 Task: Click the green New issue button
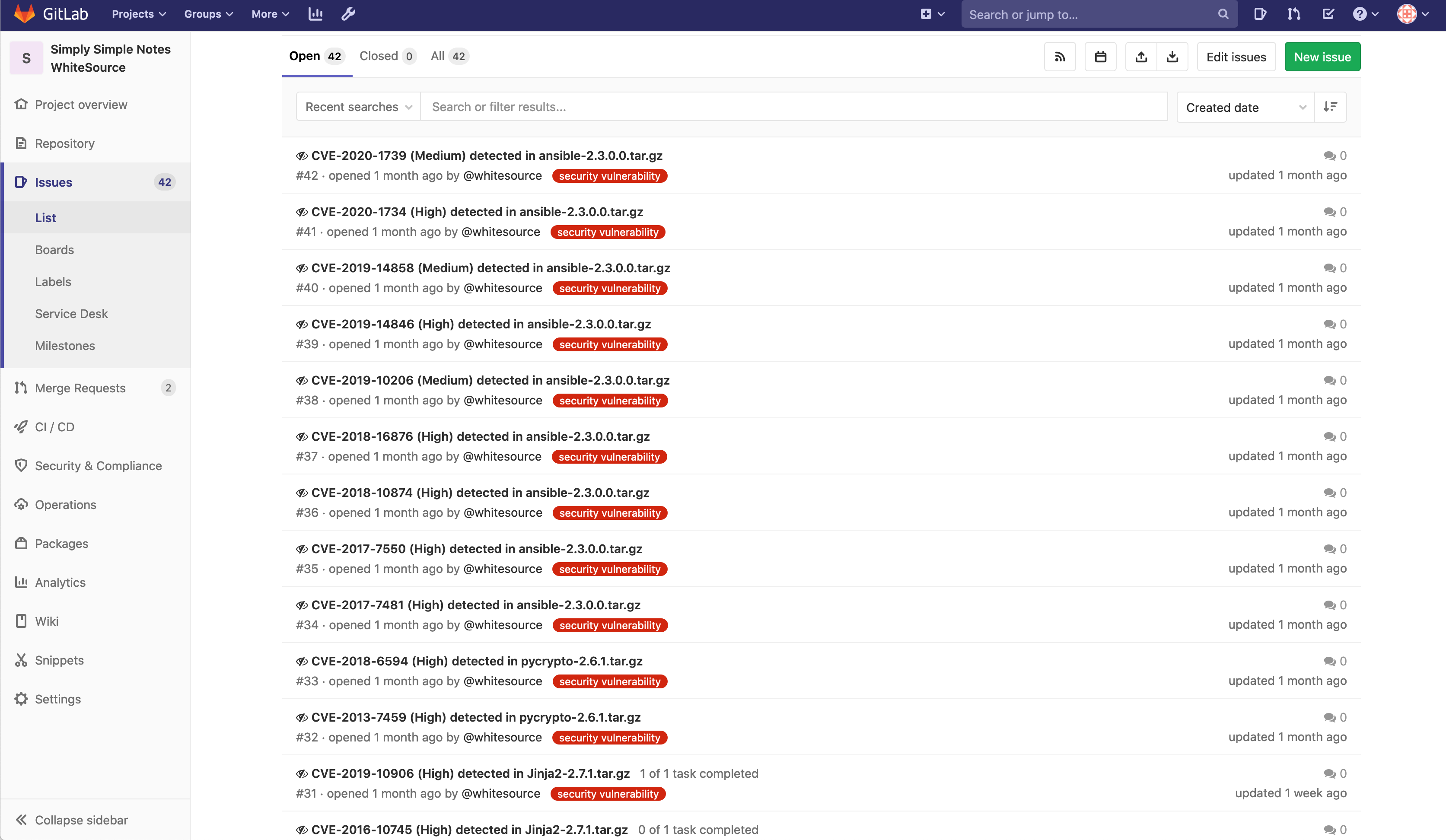(1322, 57)
